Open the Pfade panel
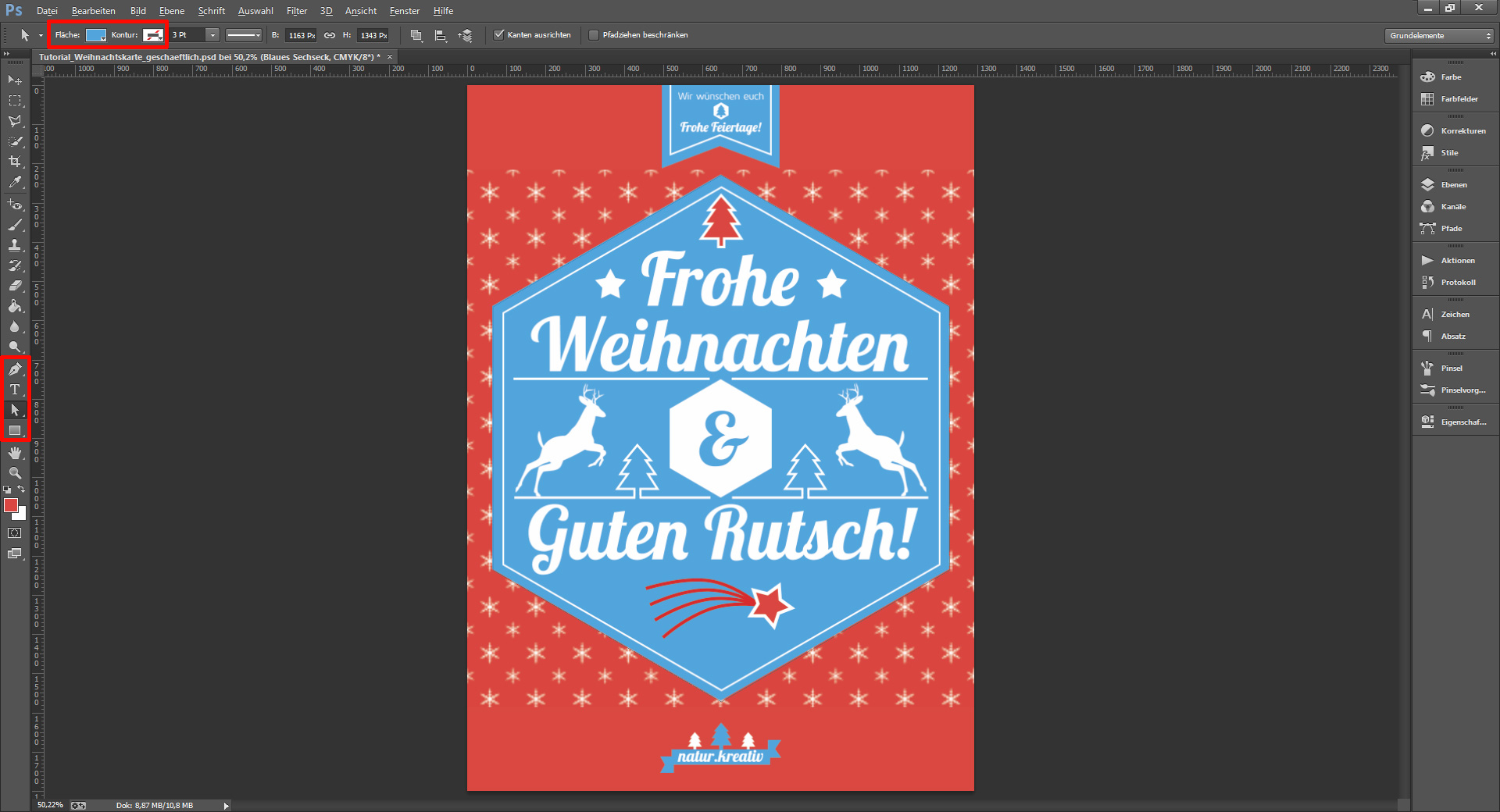This screenshot has width=1500, height=812. (x=1455, y=228)
